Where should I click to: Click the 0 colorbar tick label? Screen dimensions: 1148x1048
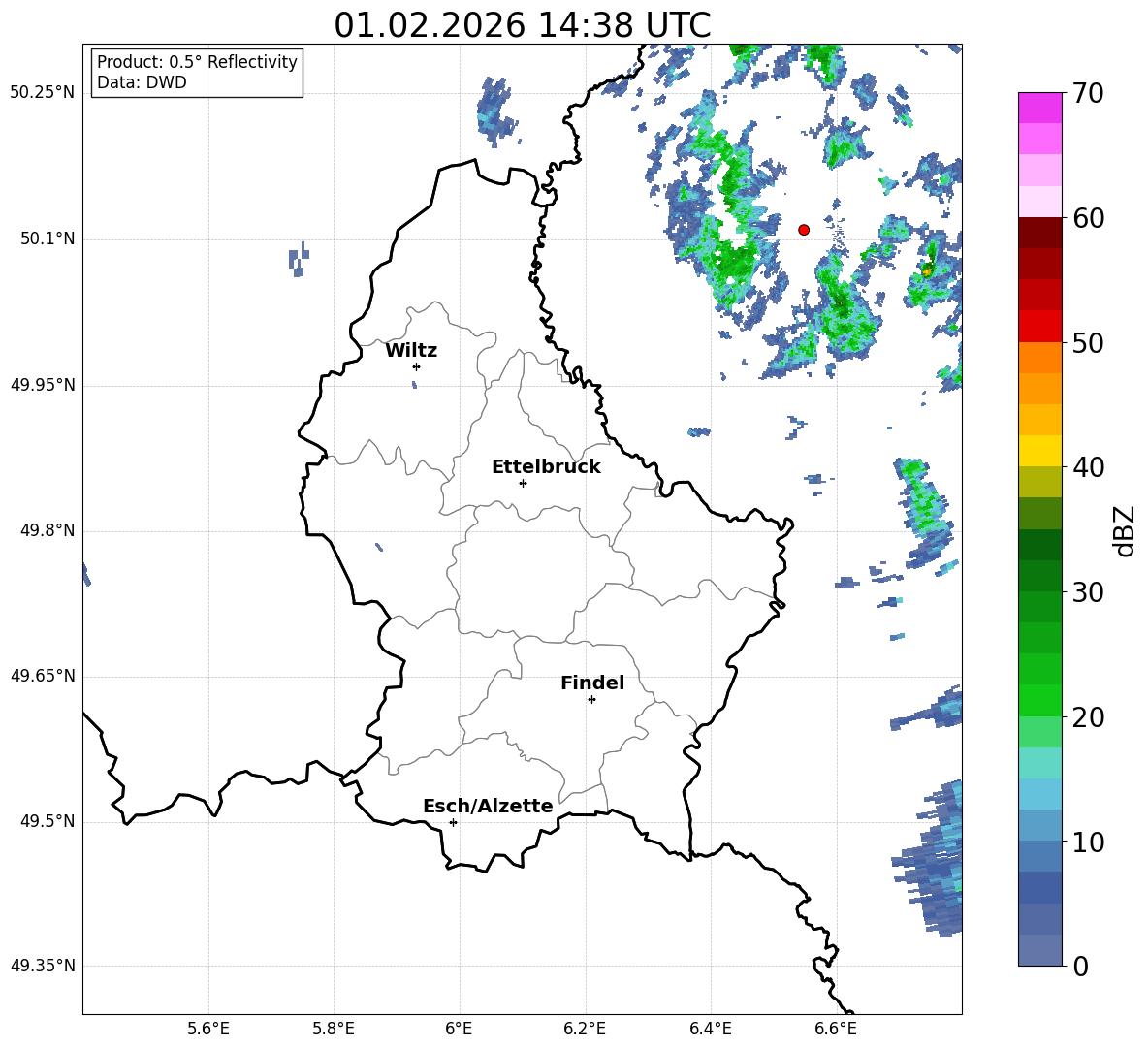1080,967
